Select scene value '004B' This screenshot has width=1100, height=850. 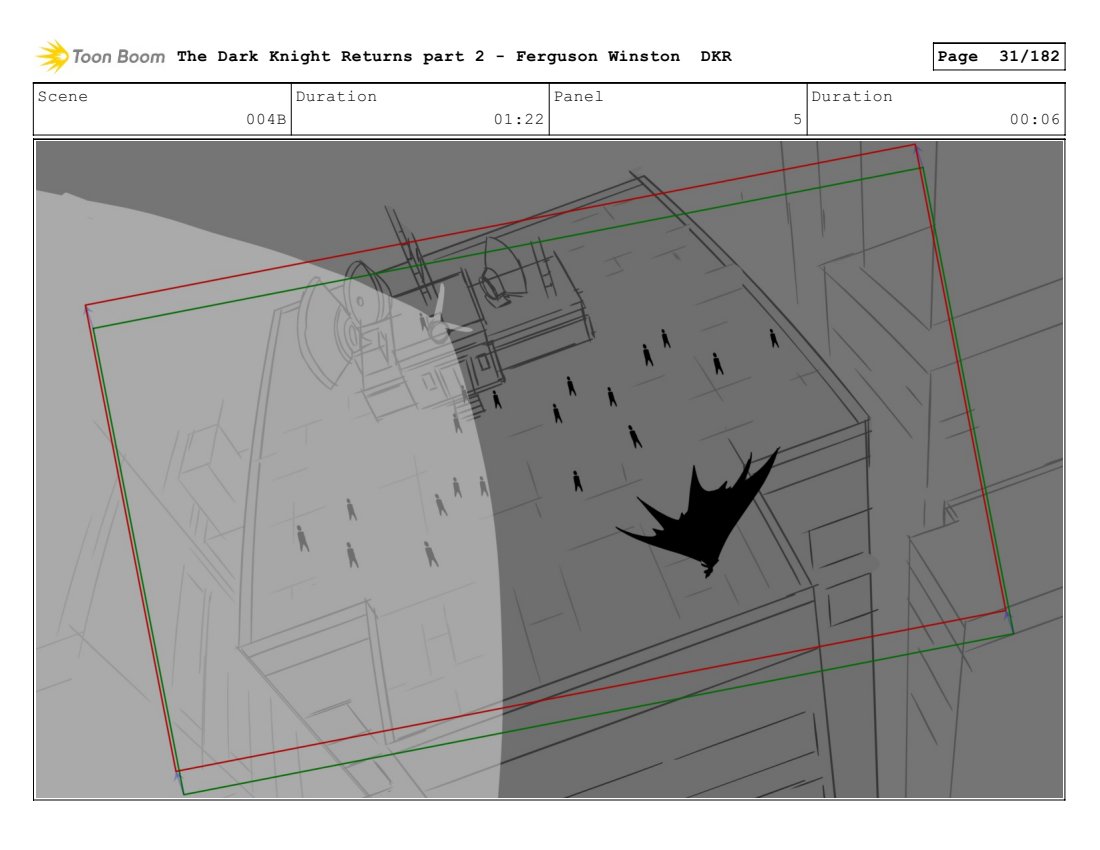click(266, 119)
